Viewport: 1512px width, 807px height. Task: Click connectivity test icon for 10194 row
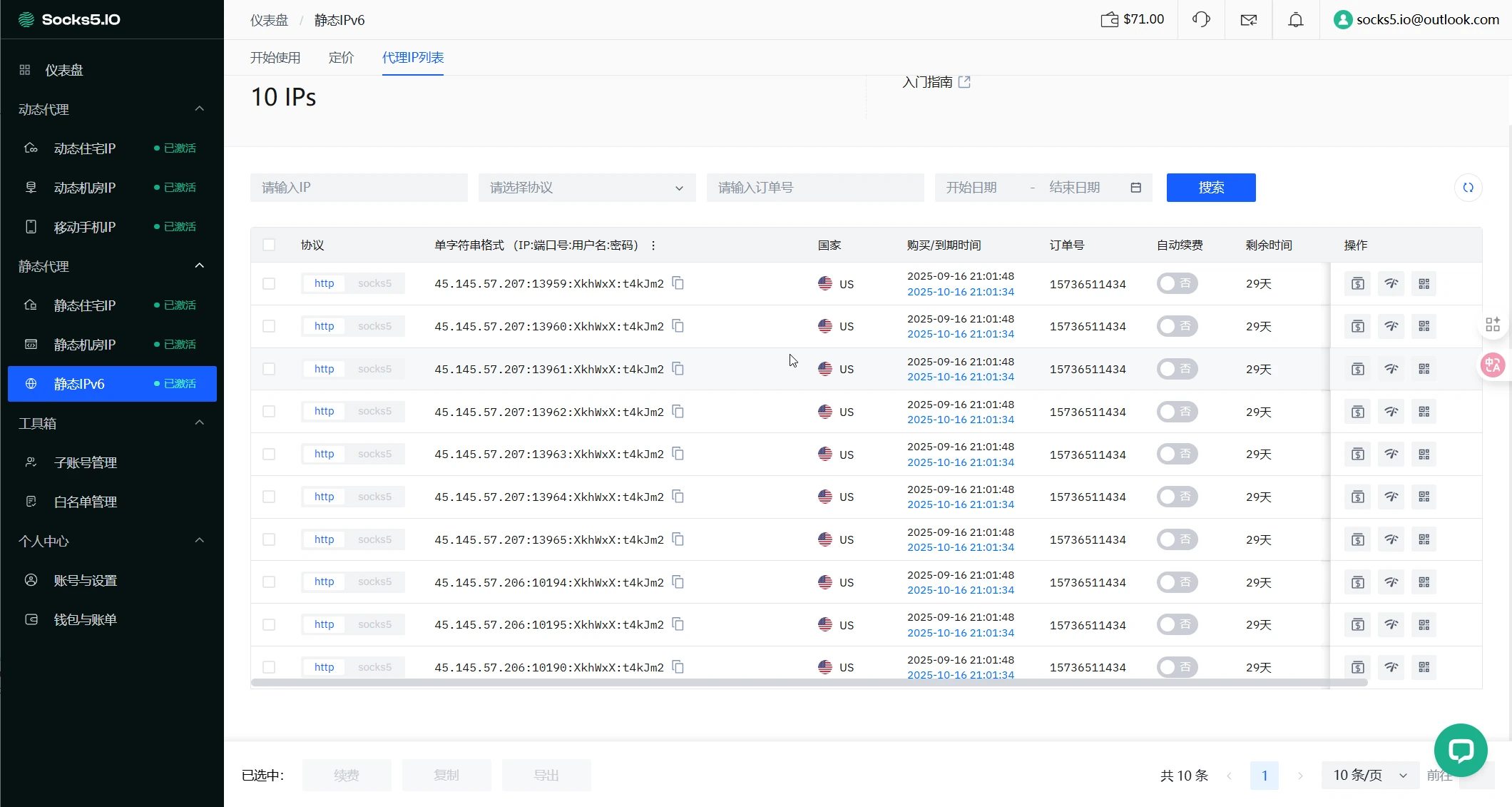[1391, 582]
